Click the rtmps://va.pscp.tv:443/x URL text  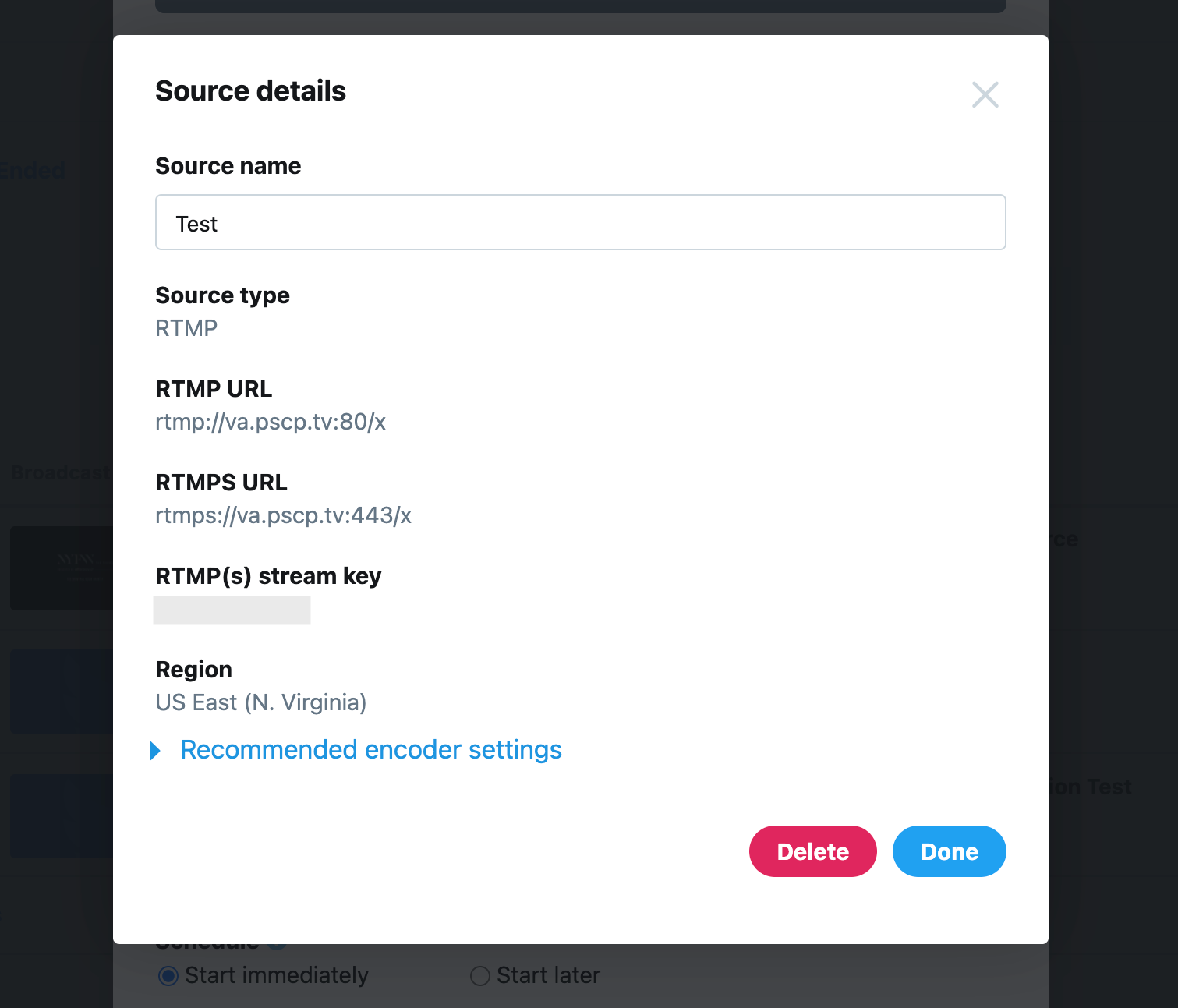tap(284, 515)
